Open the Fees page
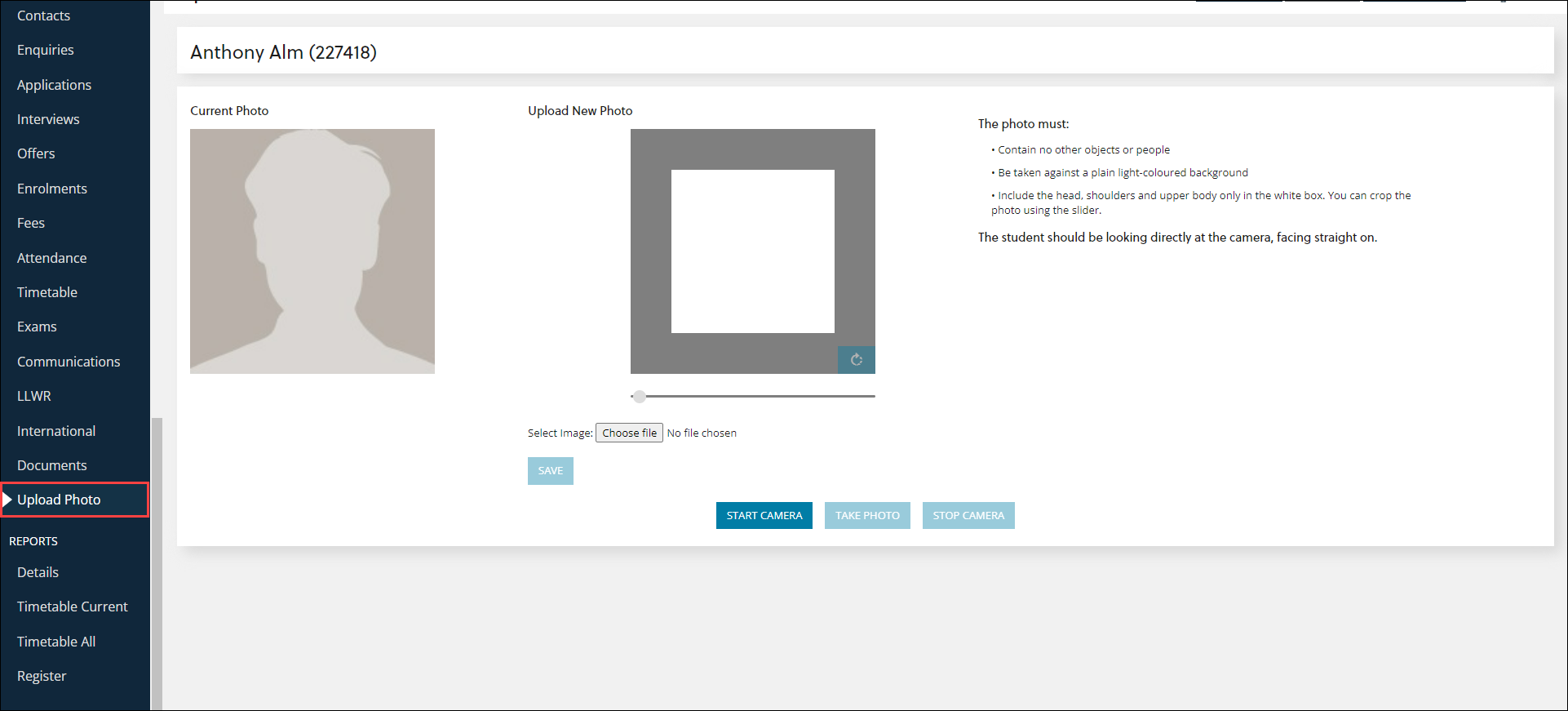Image resolution: width=1568 pixels, height=711 pixels. click(x=31, y=223)
